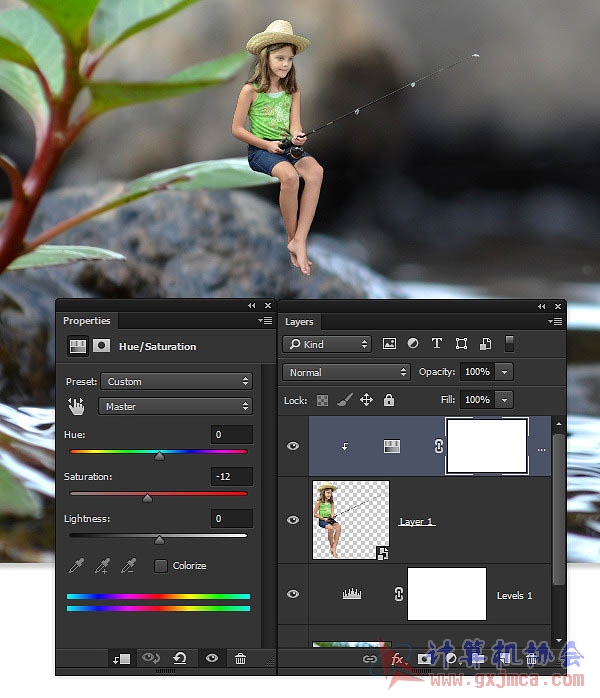Click the Hue/Saturation adjustment icon in Properties
600x698 pixels.
(77, 346)
